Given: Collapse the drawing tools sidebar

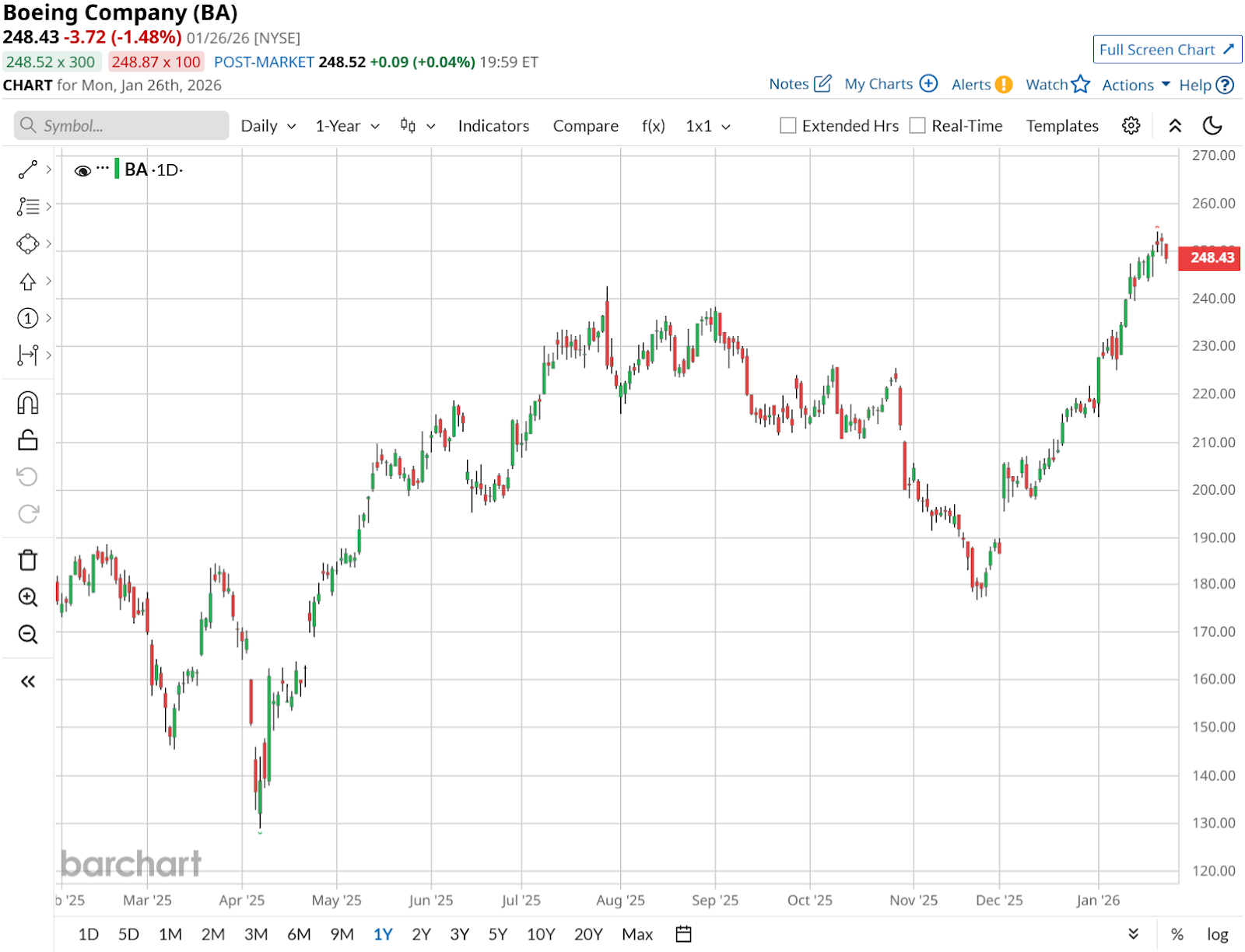Looking at the screenshot, I should (x=28, y=682).
